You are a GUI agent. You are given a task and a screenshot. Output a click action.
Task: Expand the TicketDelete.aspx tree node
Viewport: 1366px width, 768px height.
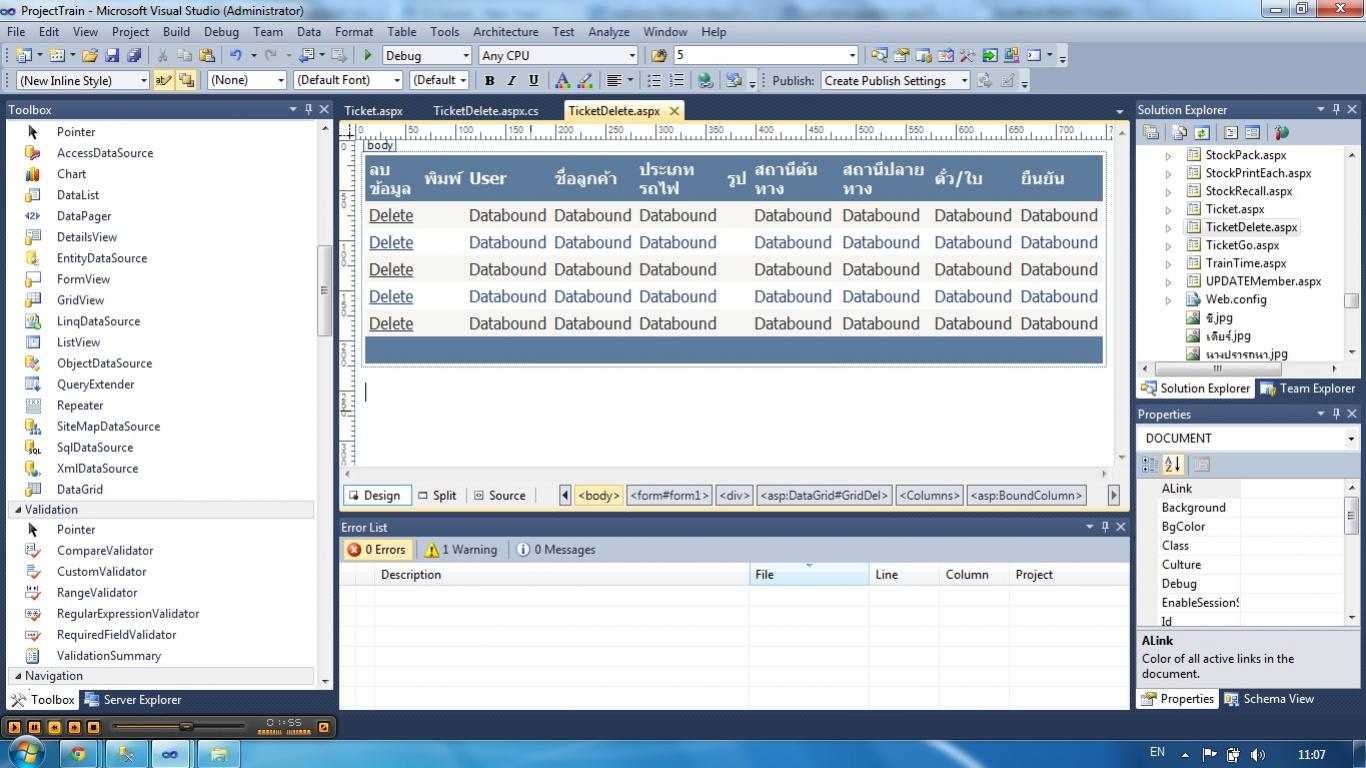tap(1168, 227)
